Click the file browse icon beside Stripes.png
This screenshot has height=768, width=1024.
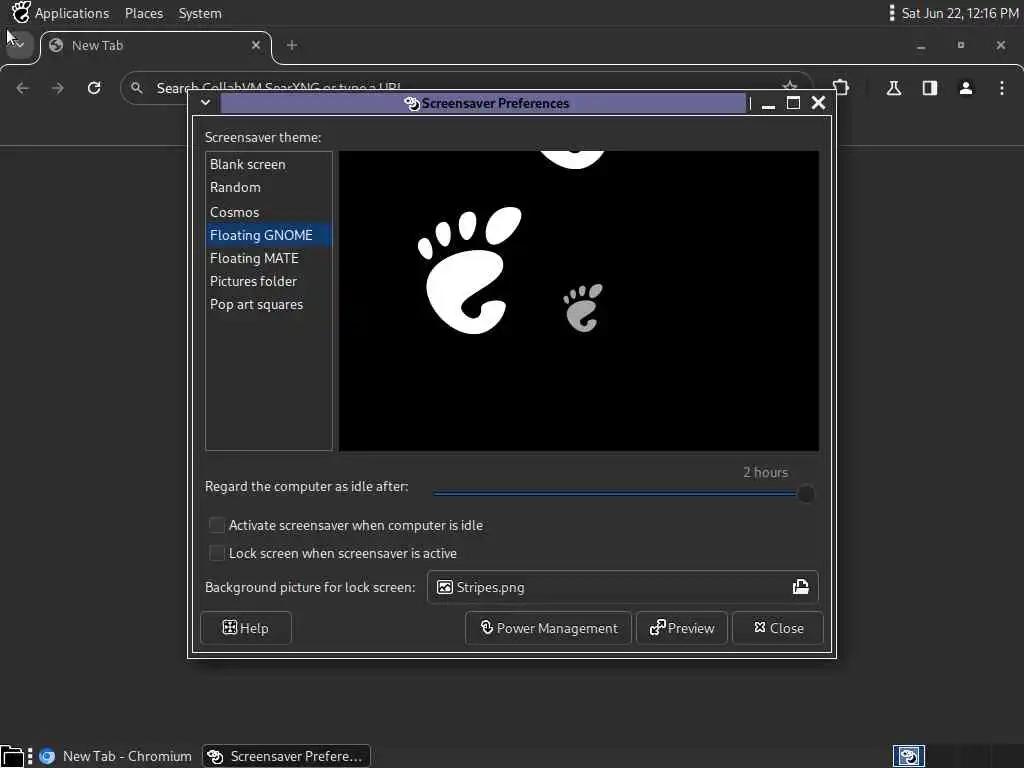[801, 587]
